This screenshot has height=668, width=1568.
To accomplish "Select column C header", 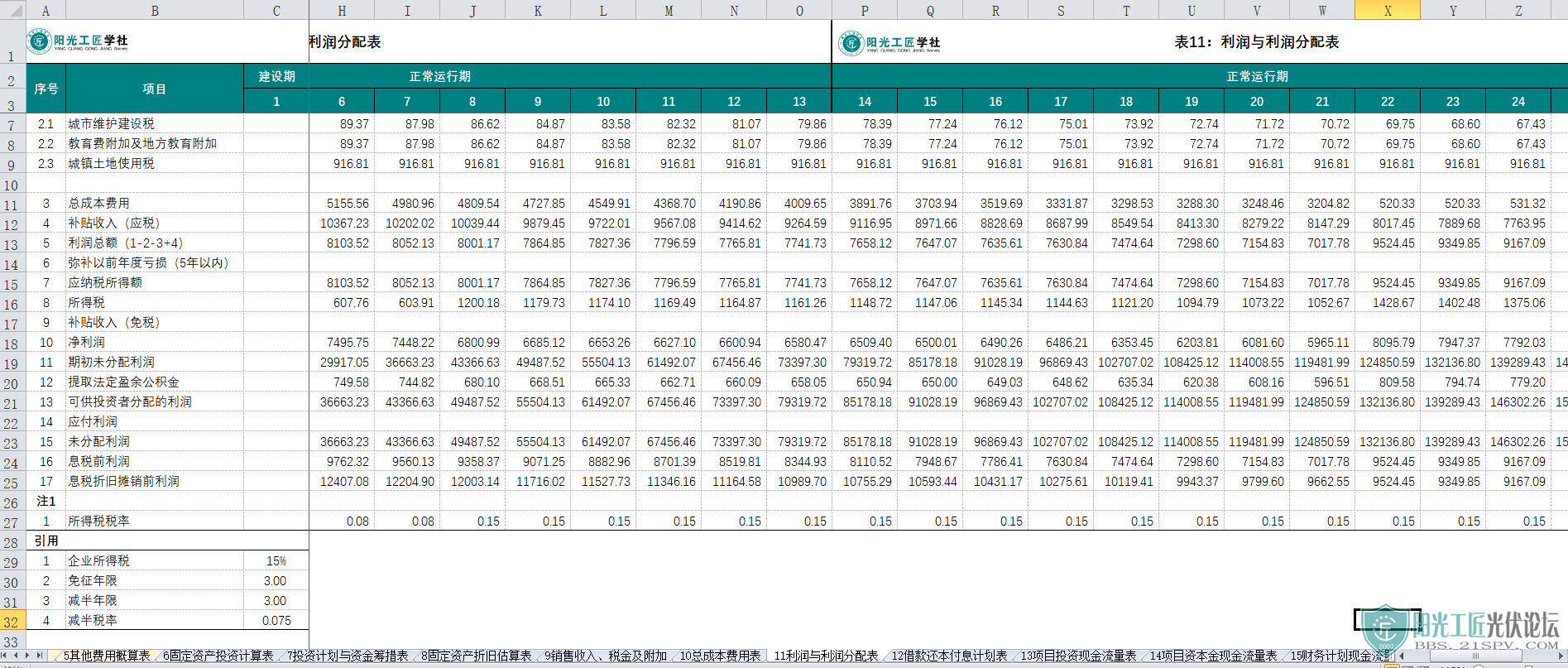I will [x=276, y=10].
